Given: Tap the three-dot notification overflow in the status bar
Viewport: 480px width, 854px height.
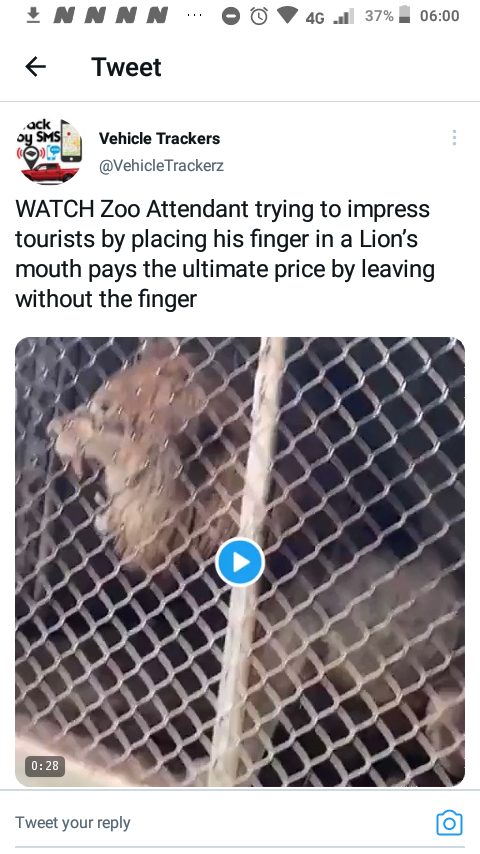Looking at the screenshot, I should (194, 15).
